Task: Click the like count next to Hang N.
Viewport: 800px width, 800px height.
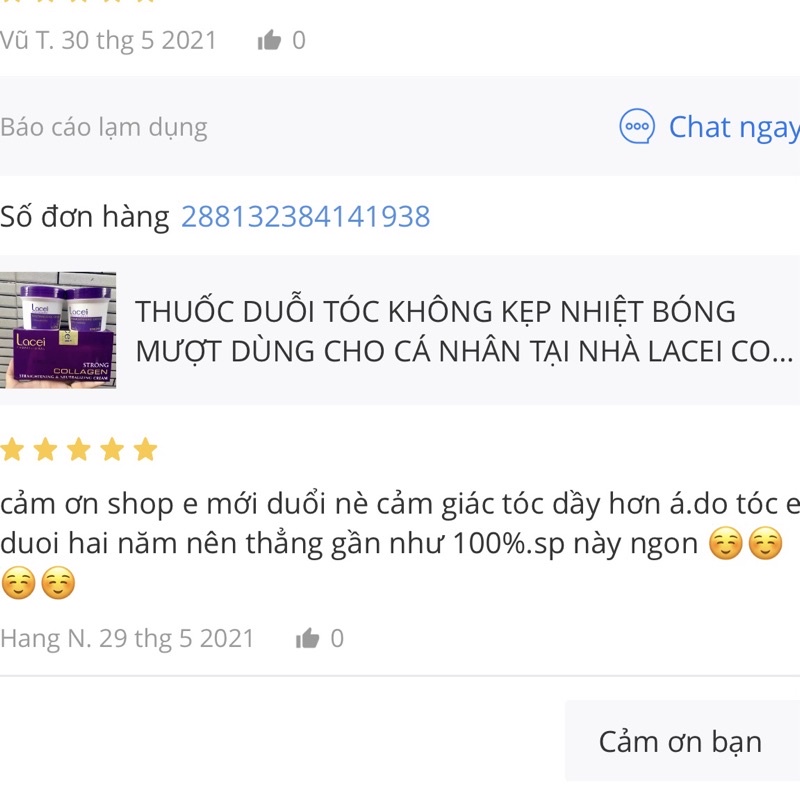Action: click(337, 638)
